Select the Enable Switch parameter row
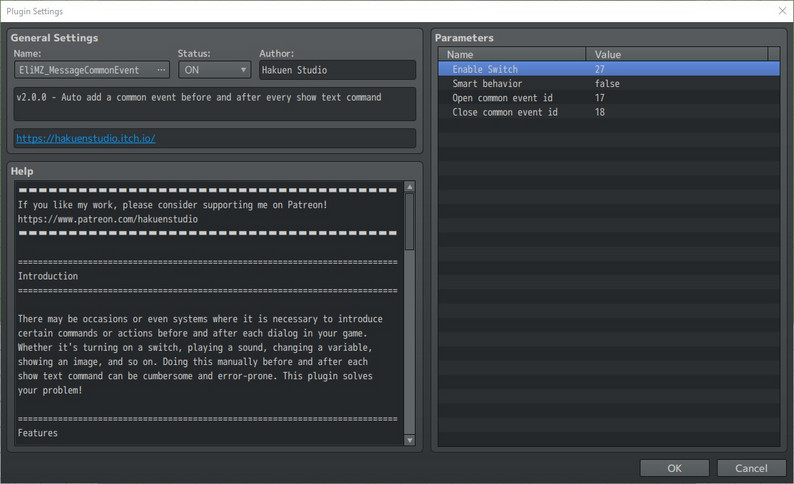 pyautogui.click(x=609, y=69)
